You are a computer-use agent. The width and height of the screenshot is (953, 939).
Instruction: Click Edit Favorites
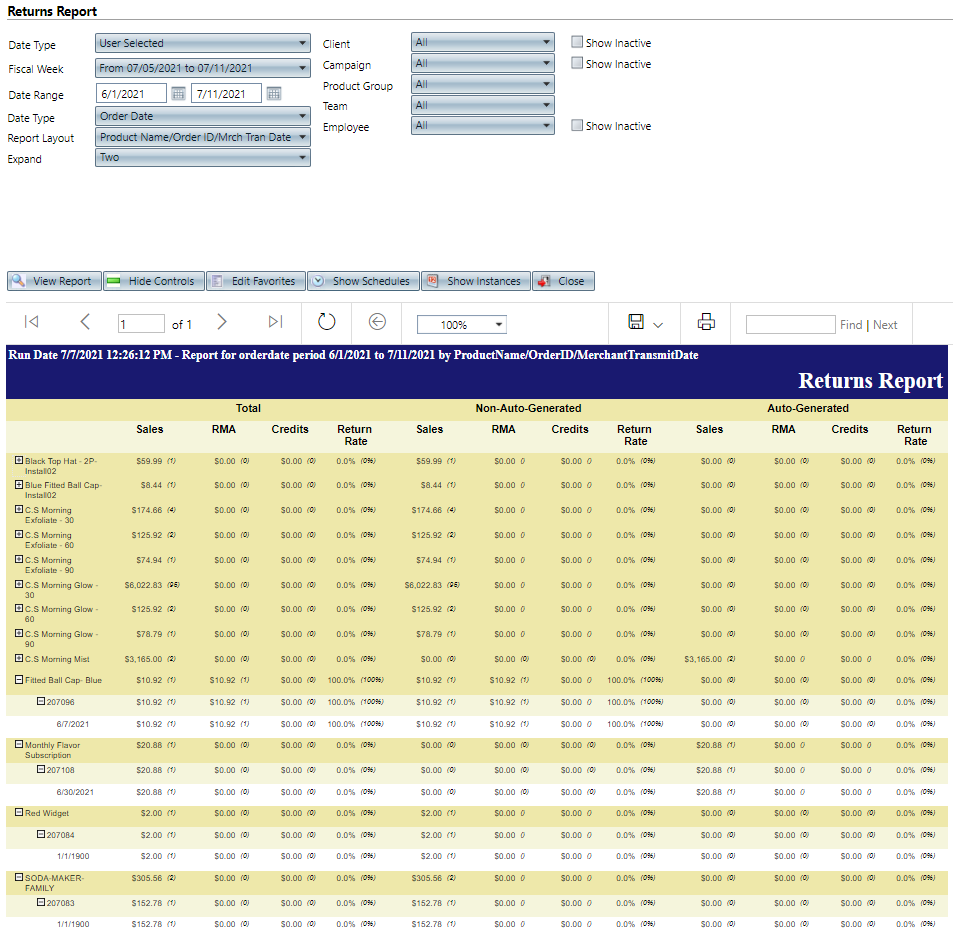click(x=257, y=281)
